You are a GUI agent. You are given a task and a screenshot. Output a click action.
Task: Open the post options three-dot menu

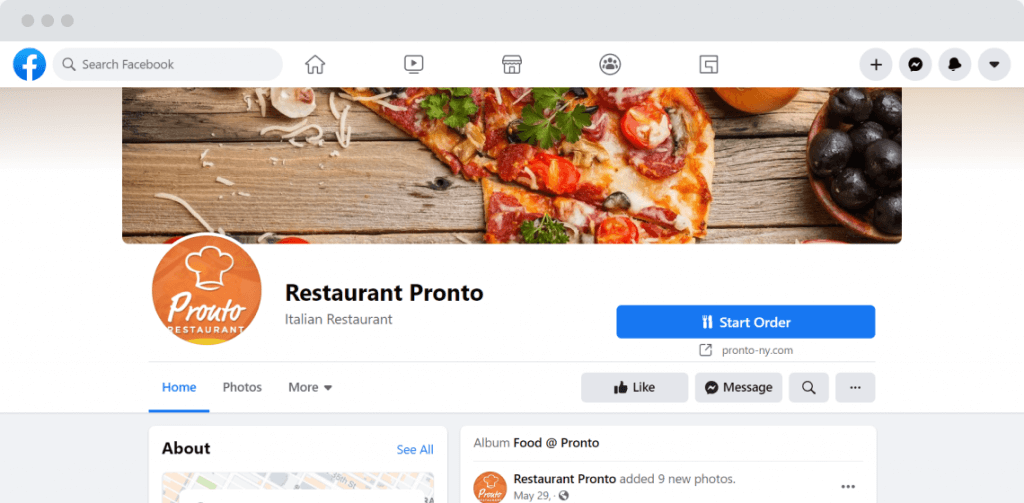point(848,487)
